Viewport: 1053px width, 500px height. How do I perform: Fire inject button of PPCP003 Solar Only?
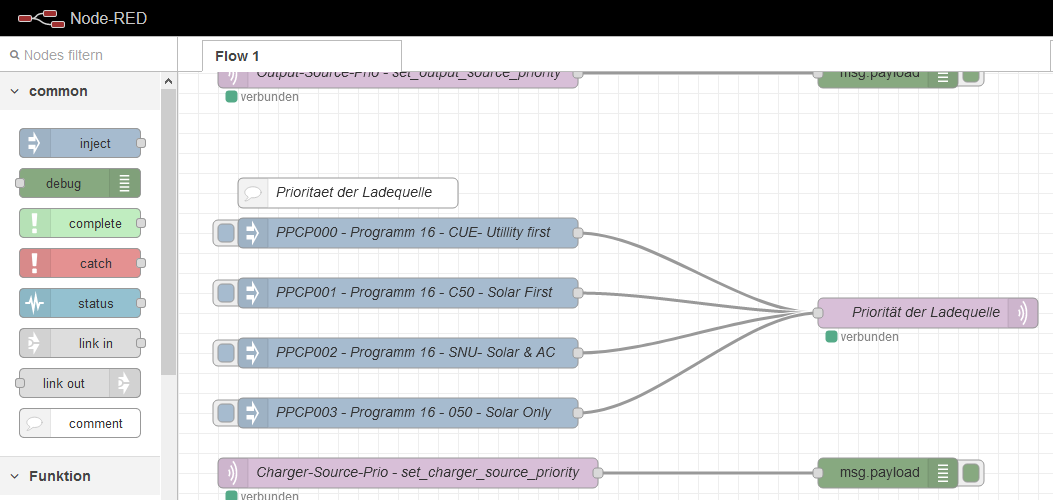(x=226, y=413)
